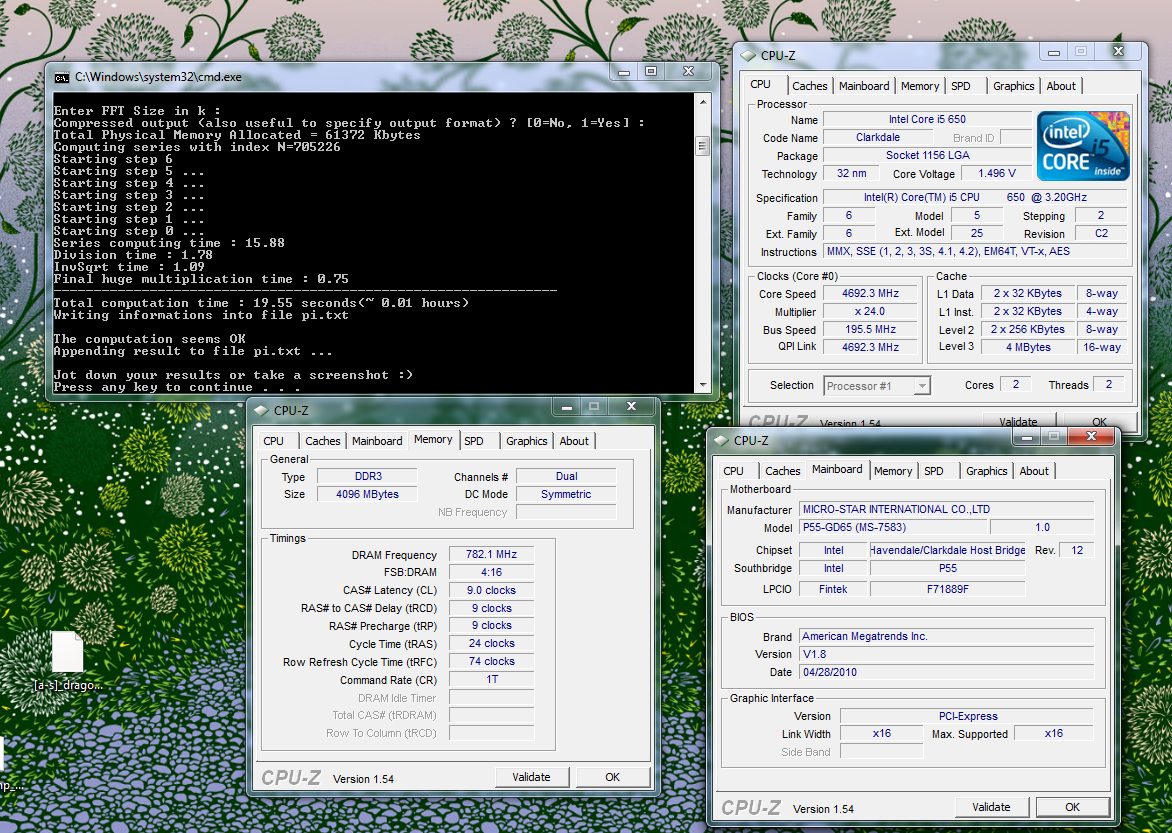Click the MICRO-STAR INTERNATIONAL manufacturer field
Image resolution: width=1172 pixels, height=833 pixels.
click(x=947, y=509)
